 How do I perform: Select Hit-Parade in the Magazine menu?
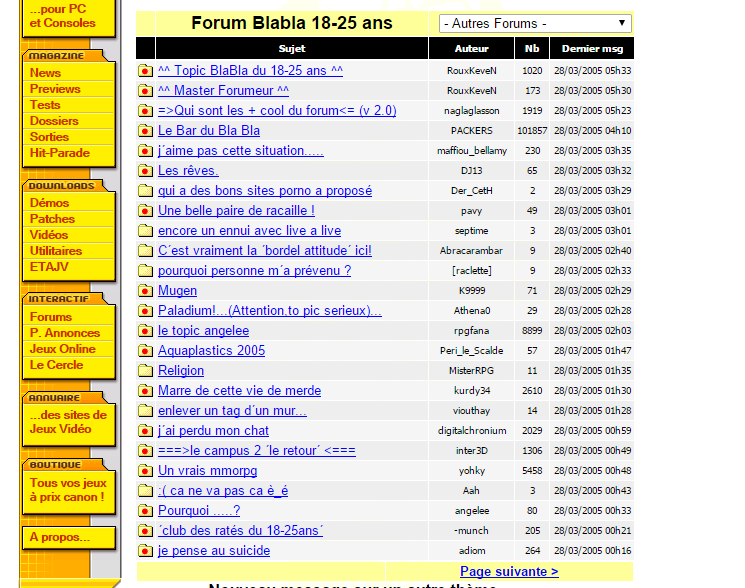(x=59, y=153)
